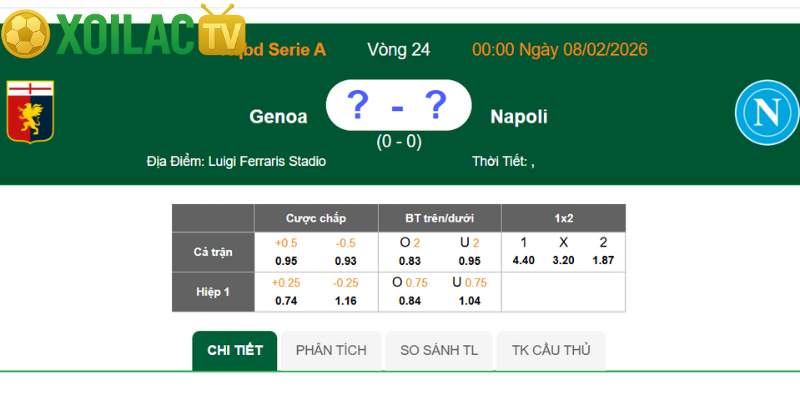Choose the 1x2 away win odds 1.87

(603, 252)
